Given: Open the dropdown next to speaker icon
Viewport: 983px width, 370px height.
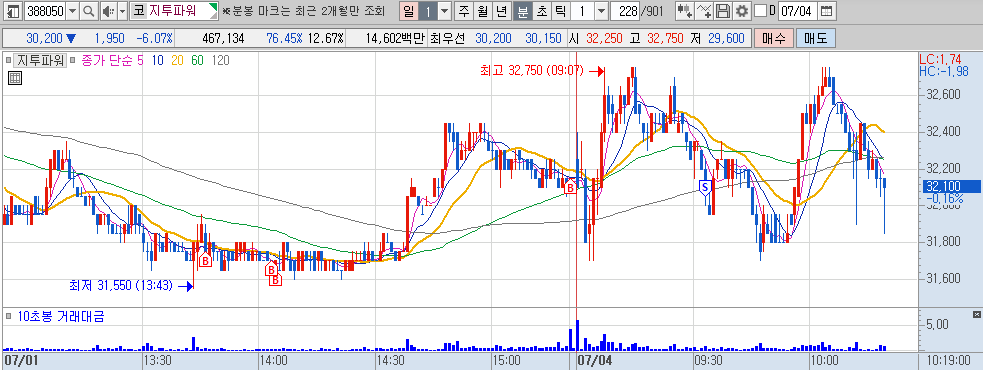Looking at the screenshot, I should [122, 11].
